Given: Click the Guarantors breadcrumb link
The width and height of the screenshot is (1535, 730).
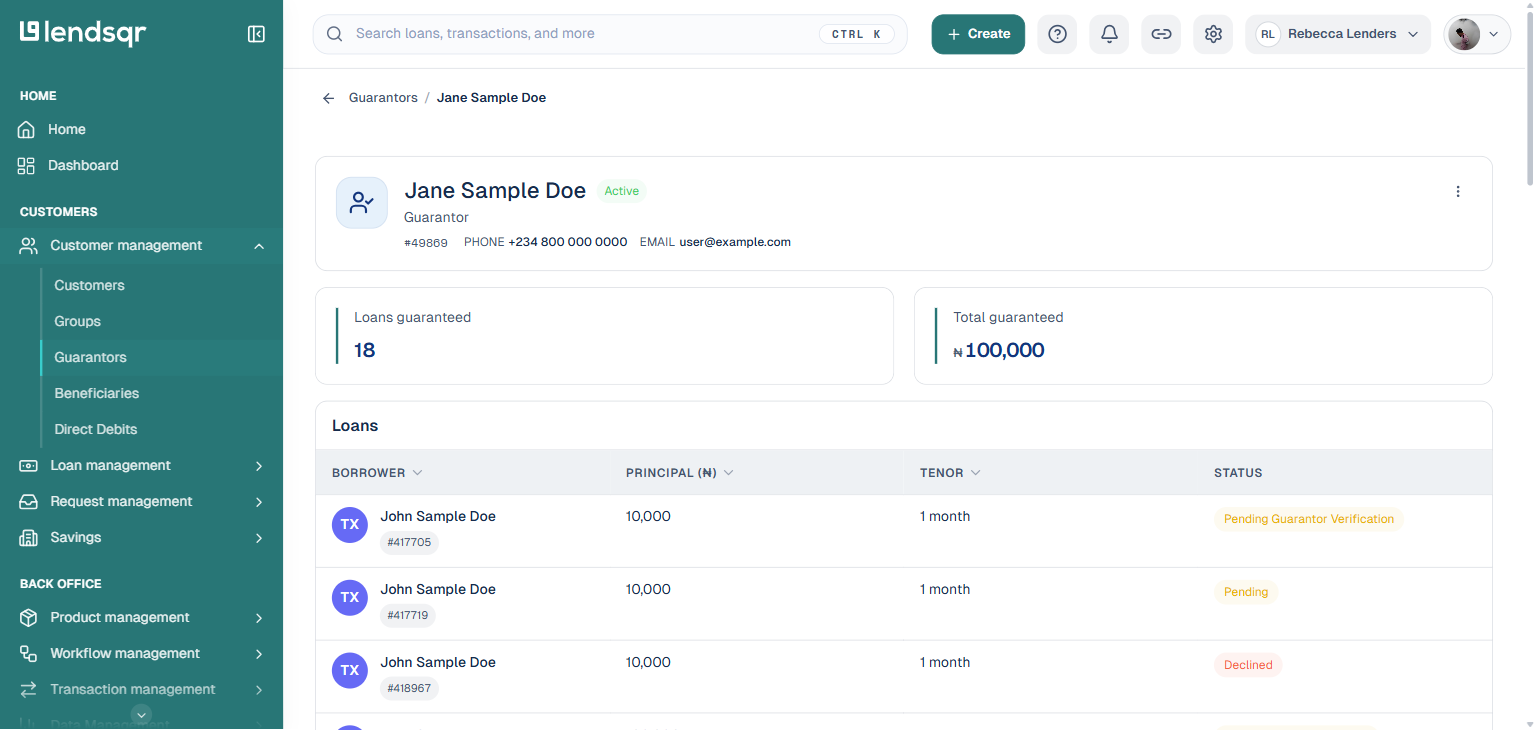Looking at the screenshot, I should pyautogui.click(x=383, y=98).
